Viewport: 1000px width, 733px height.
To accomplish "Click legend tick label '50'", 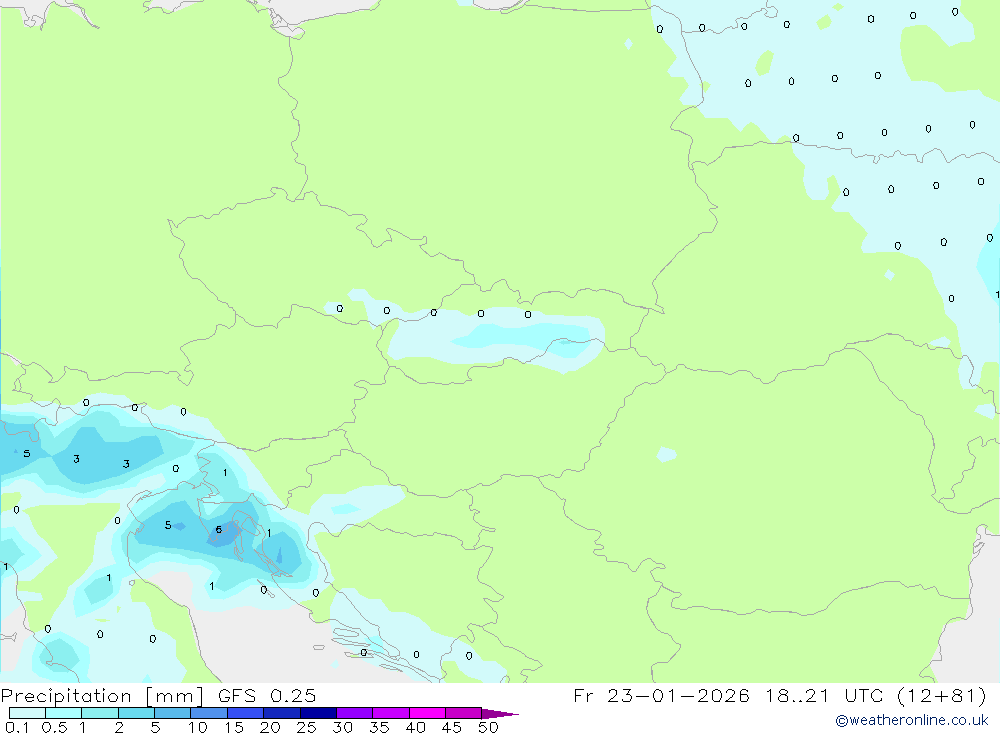I will point(488,727).
